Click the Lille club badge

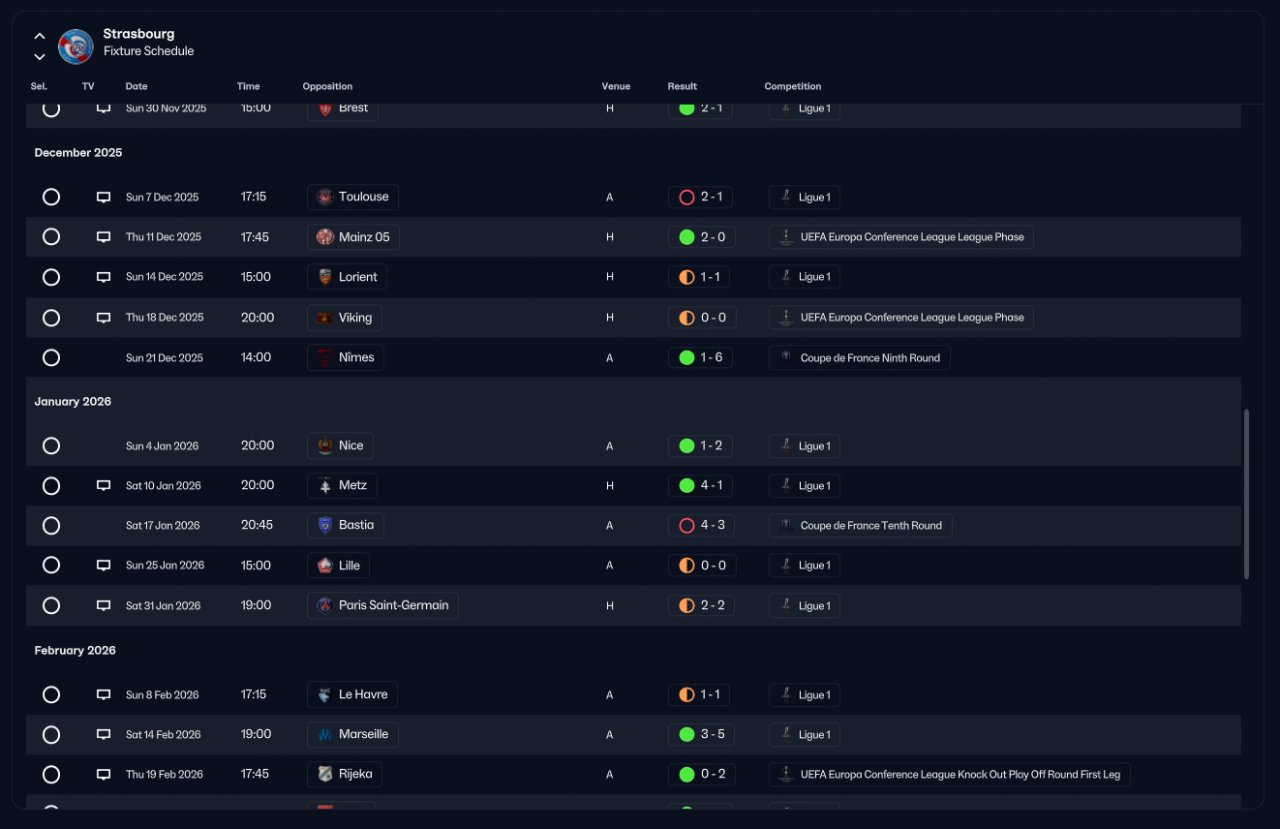pos(324,565)
